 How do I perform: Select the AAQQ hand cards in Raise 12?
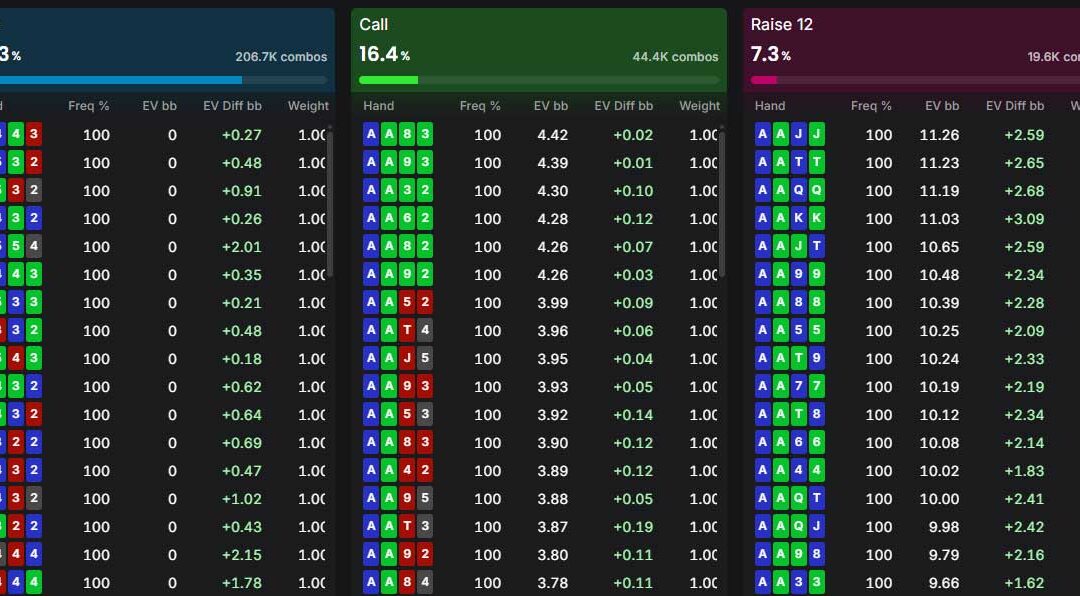click(789, 190)
